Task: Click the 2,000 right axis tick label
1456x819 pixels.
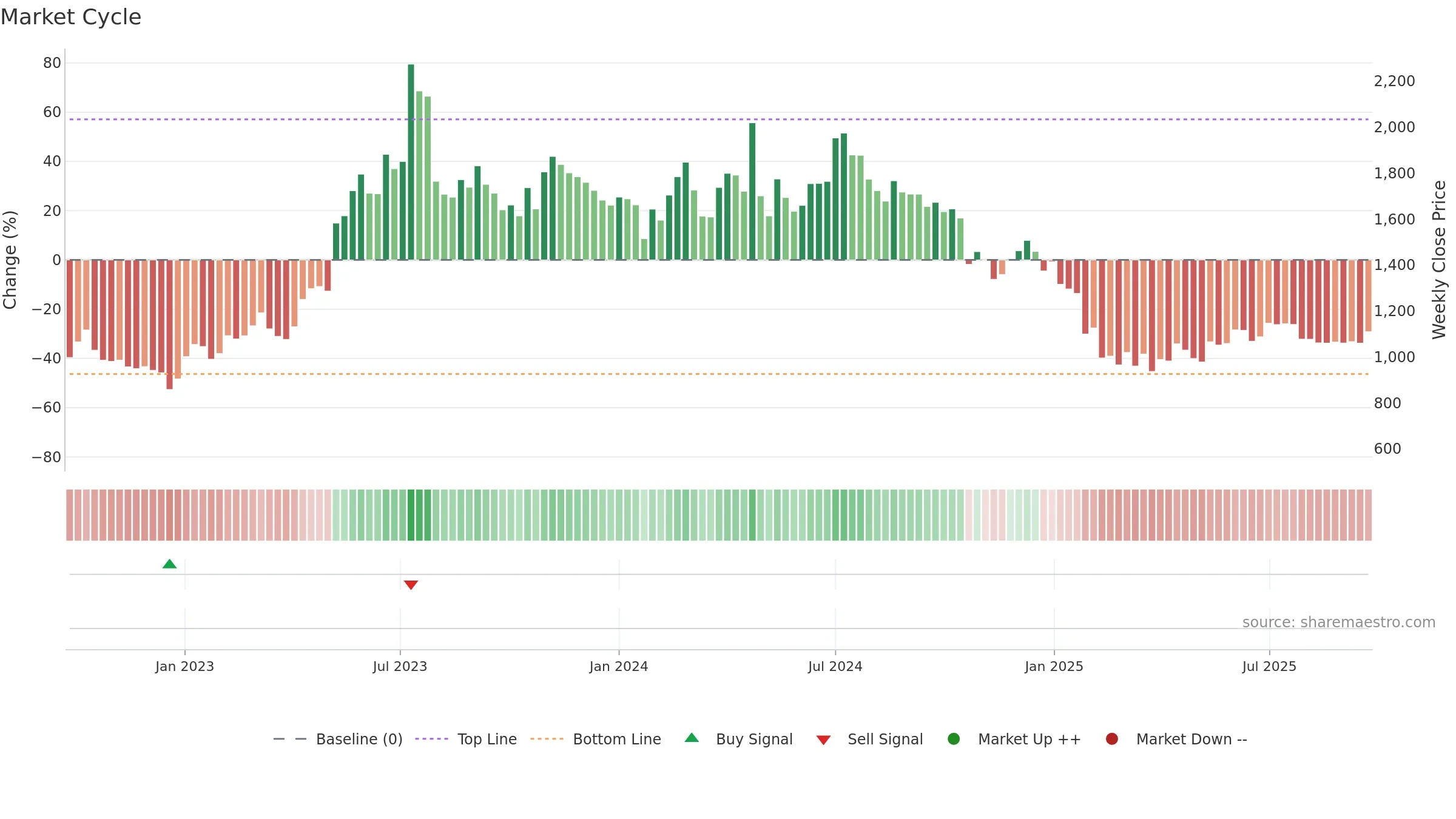Action: [x=1394, y=127]
